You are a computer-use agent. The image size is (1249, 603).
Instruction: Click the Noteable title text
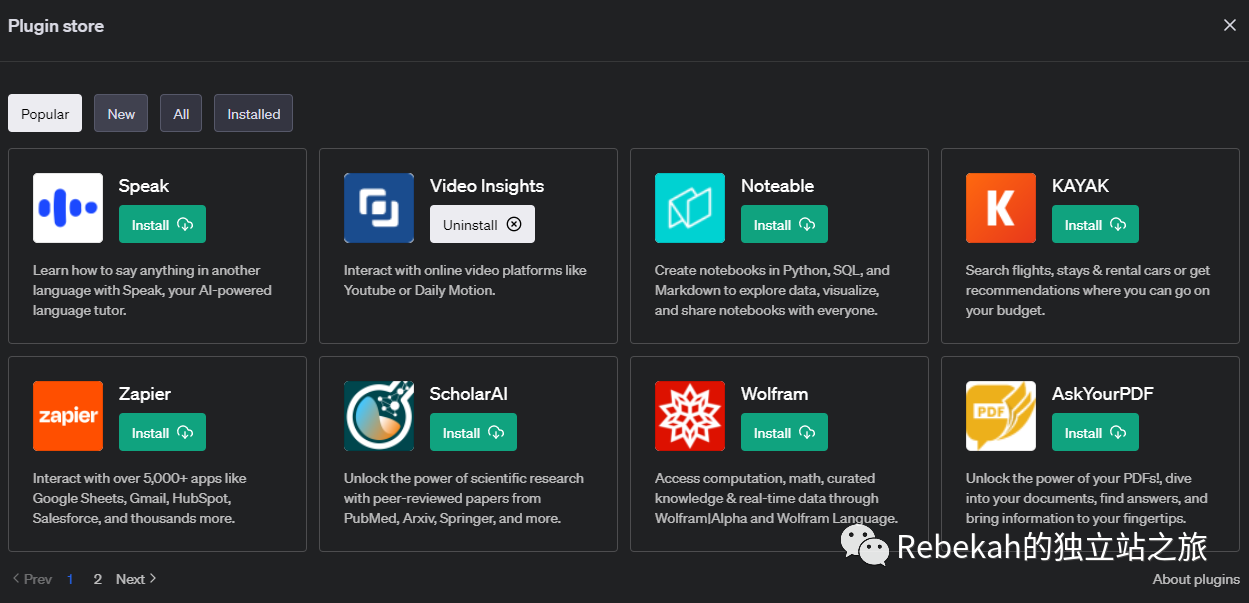(777, 186)
